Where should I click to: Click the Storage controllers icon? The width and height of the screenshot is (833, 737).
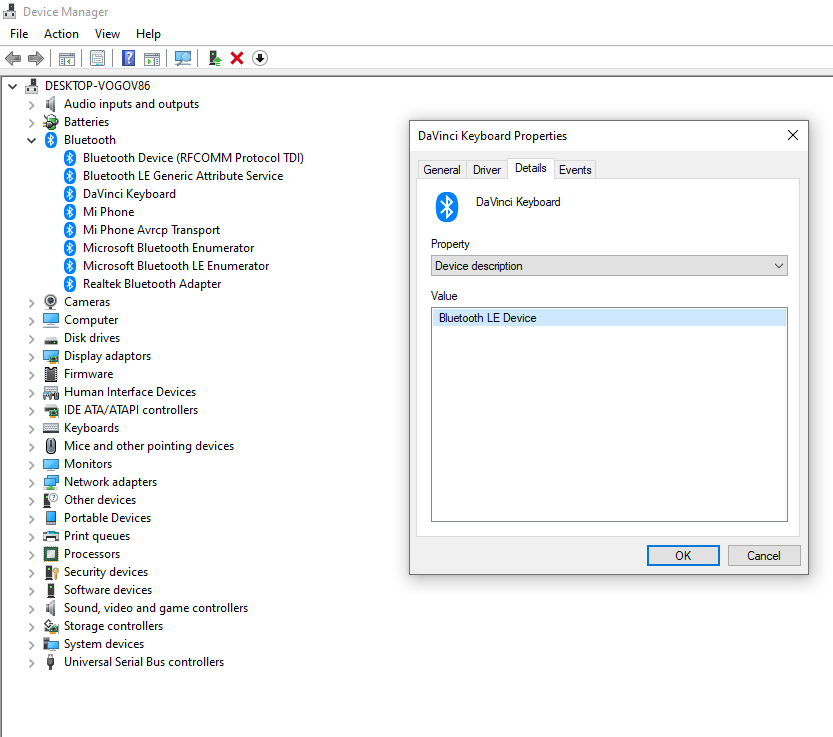50,626
